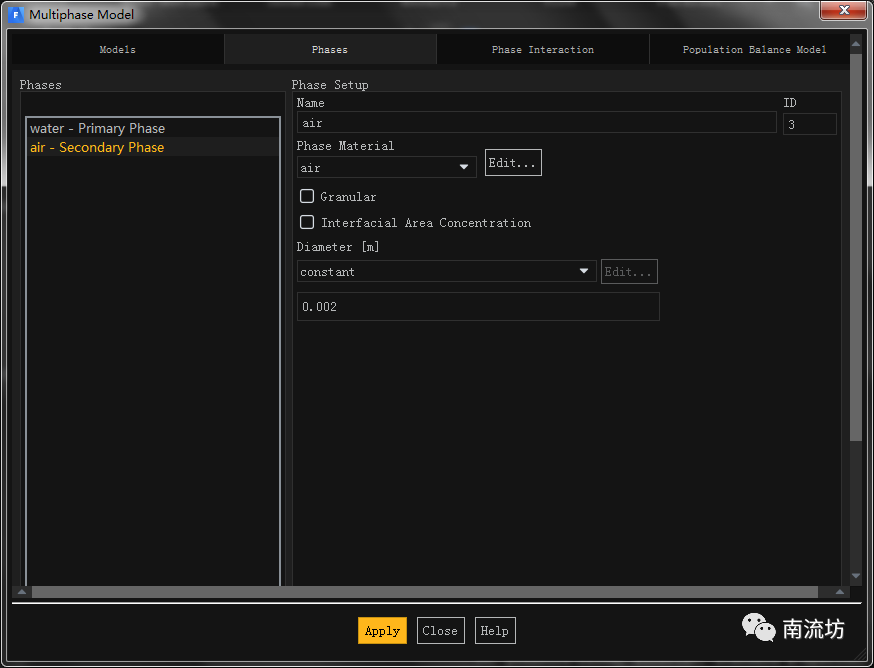The width and height of the screenshot is (874, 668).
Task: Select the Phases tab
Action: pos(330,50)
